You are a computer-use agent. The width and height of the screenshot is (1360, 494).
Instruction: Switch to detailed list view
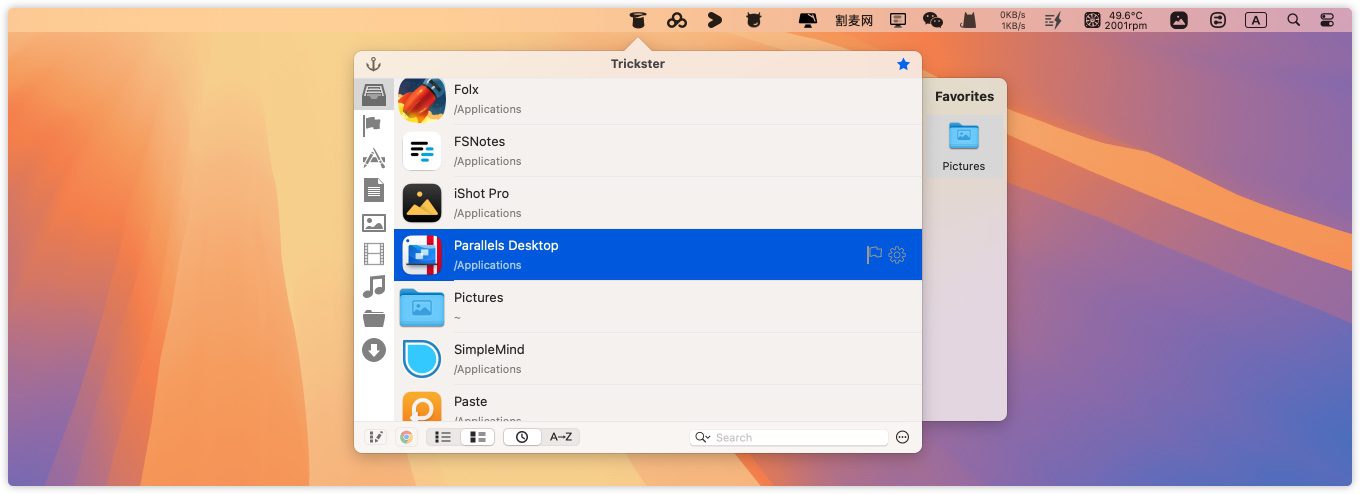point(478,437)
